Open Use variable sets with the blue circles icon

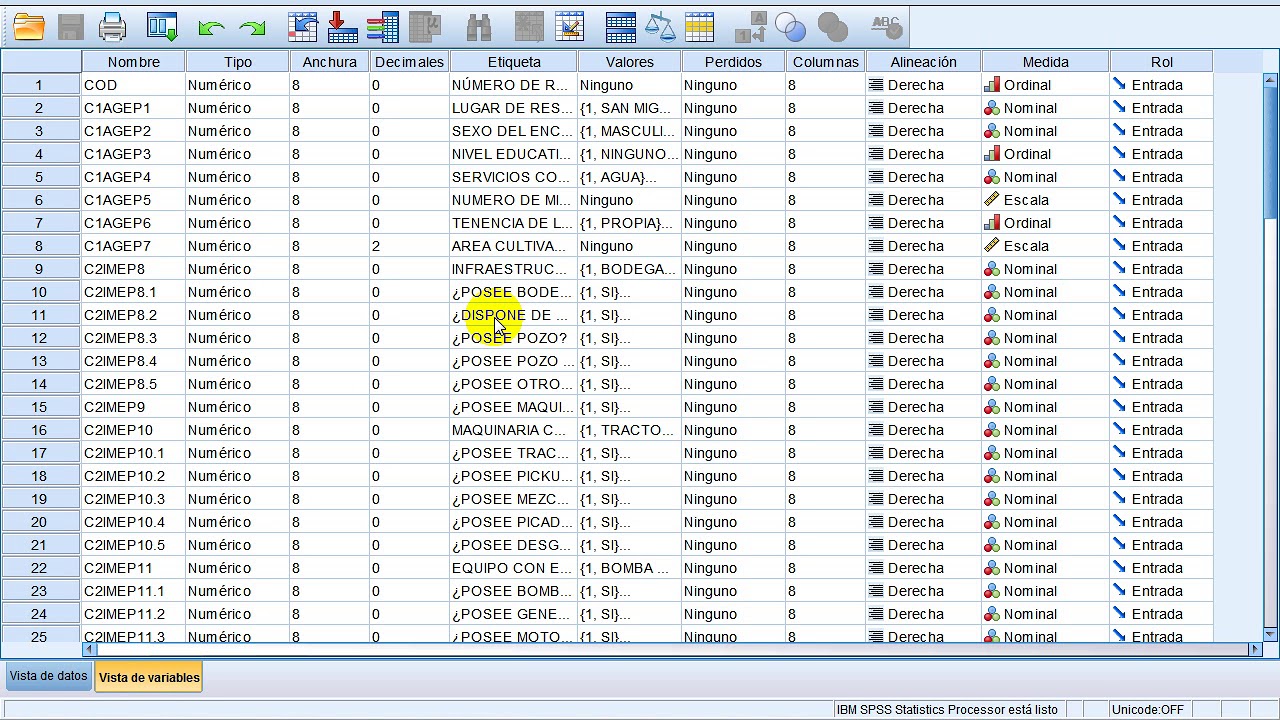coord(790,27)
